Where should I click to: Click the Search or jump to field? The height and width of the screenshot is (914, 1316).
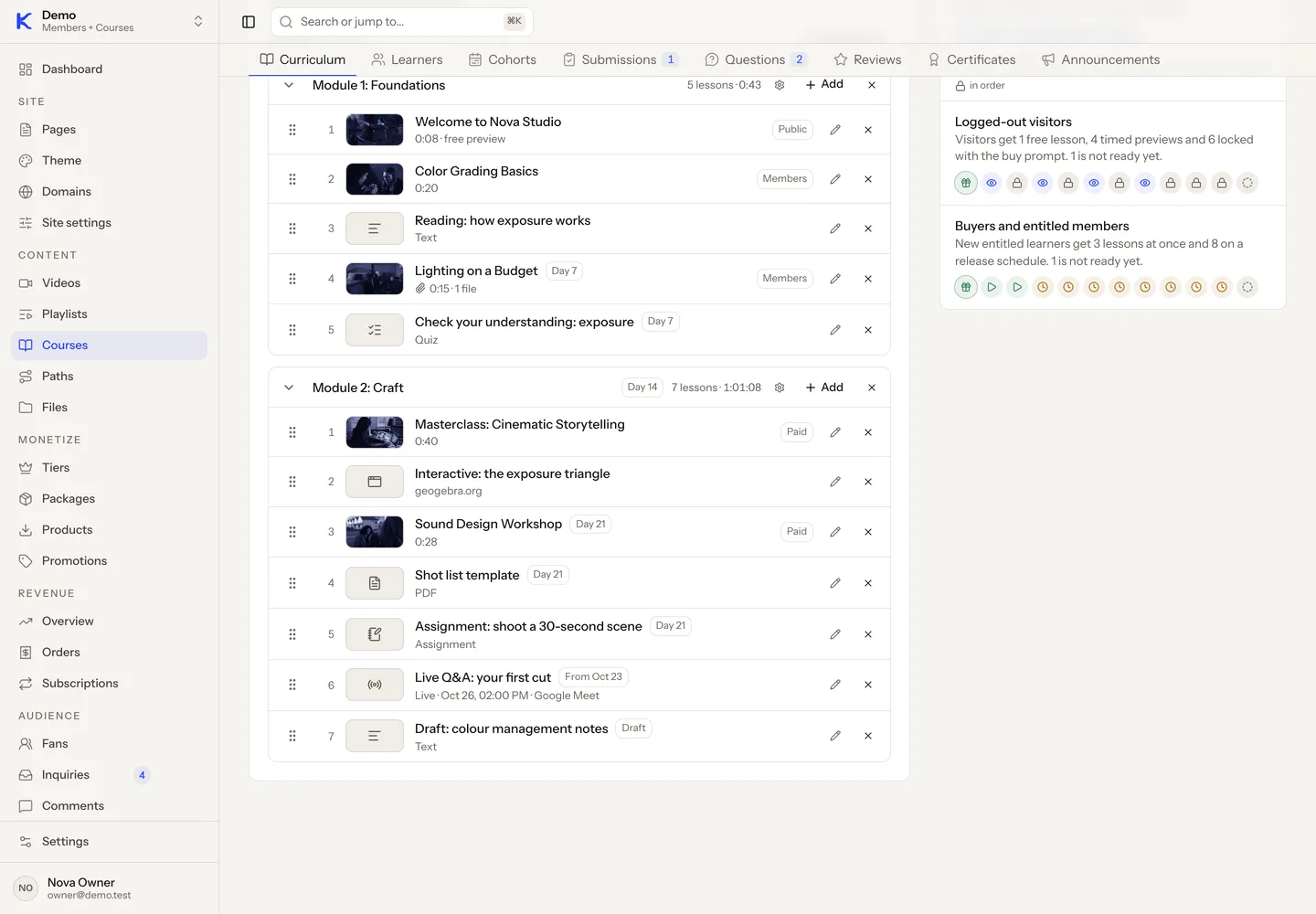(402, 22)
